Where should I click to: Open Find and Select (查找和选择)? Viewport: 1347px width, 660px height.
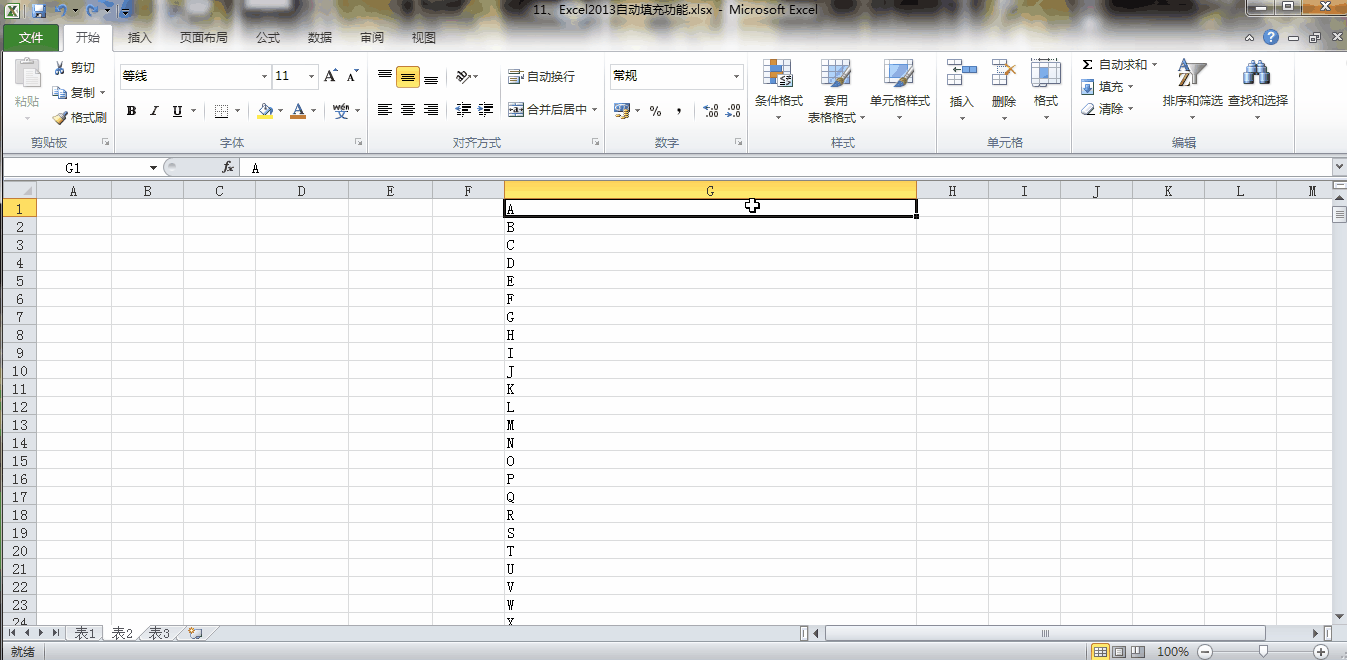pos(1257,90)
